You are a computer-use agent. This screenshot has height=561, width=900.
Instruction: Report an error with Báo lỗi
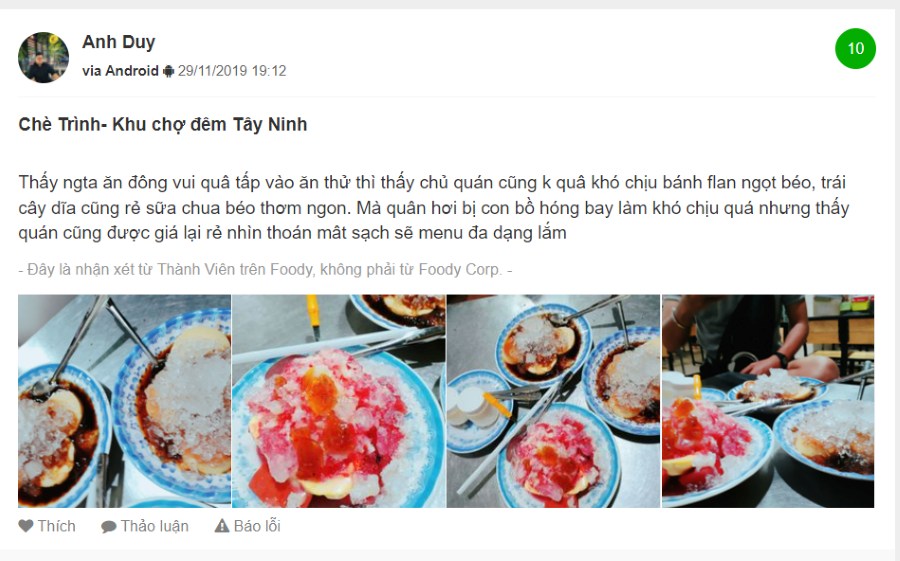[x=247, y=526]
